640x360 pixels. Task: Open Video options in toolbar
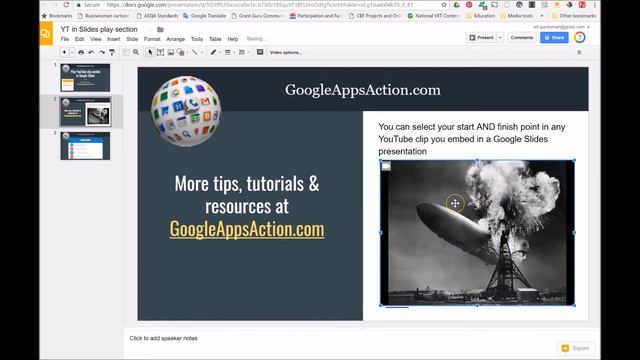tap(286, 53)
